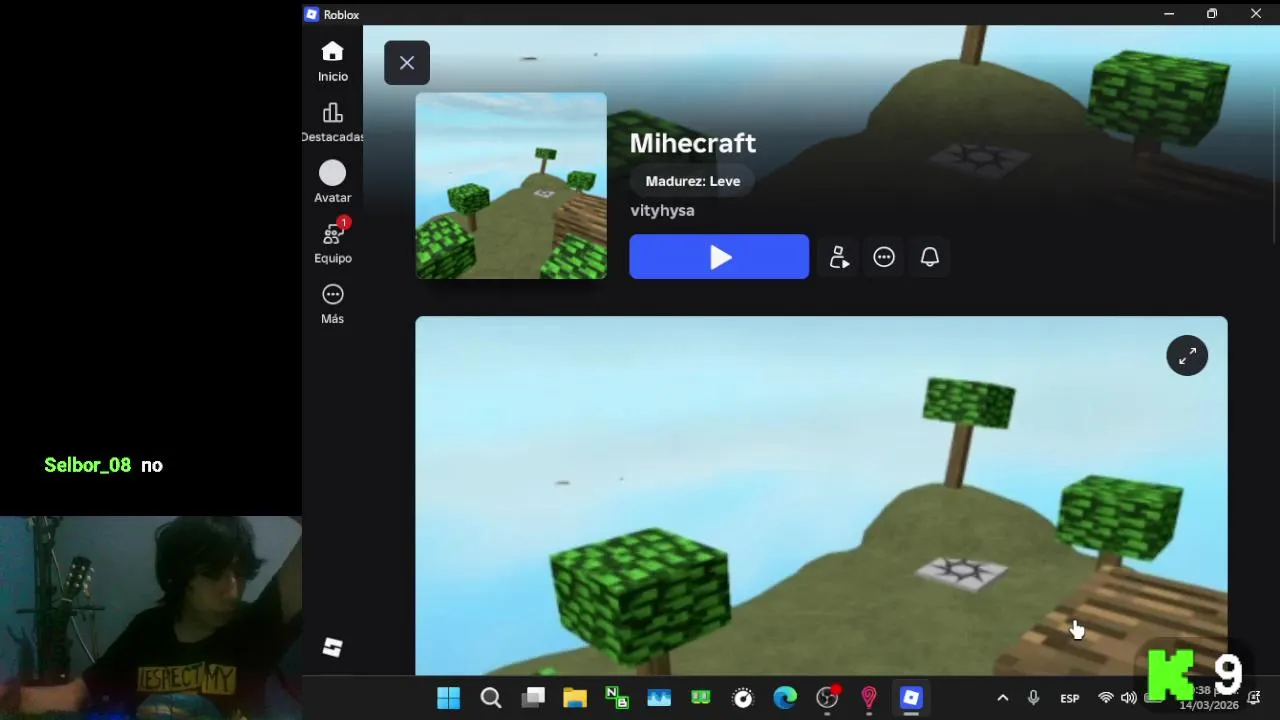
Task: Click the Roblox Studio logo at sidebar bottom
Action: pos(333,648)
